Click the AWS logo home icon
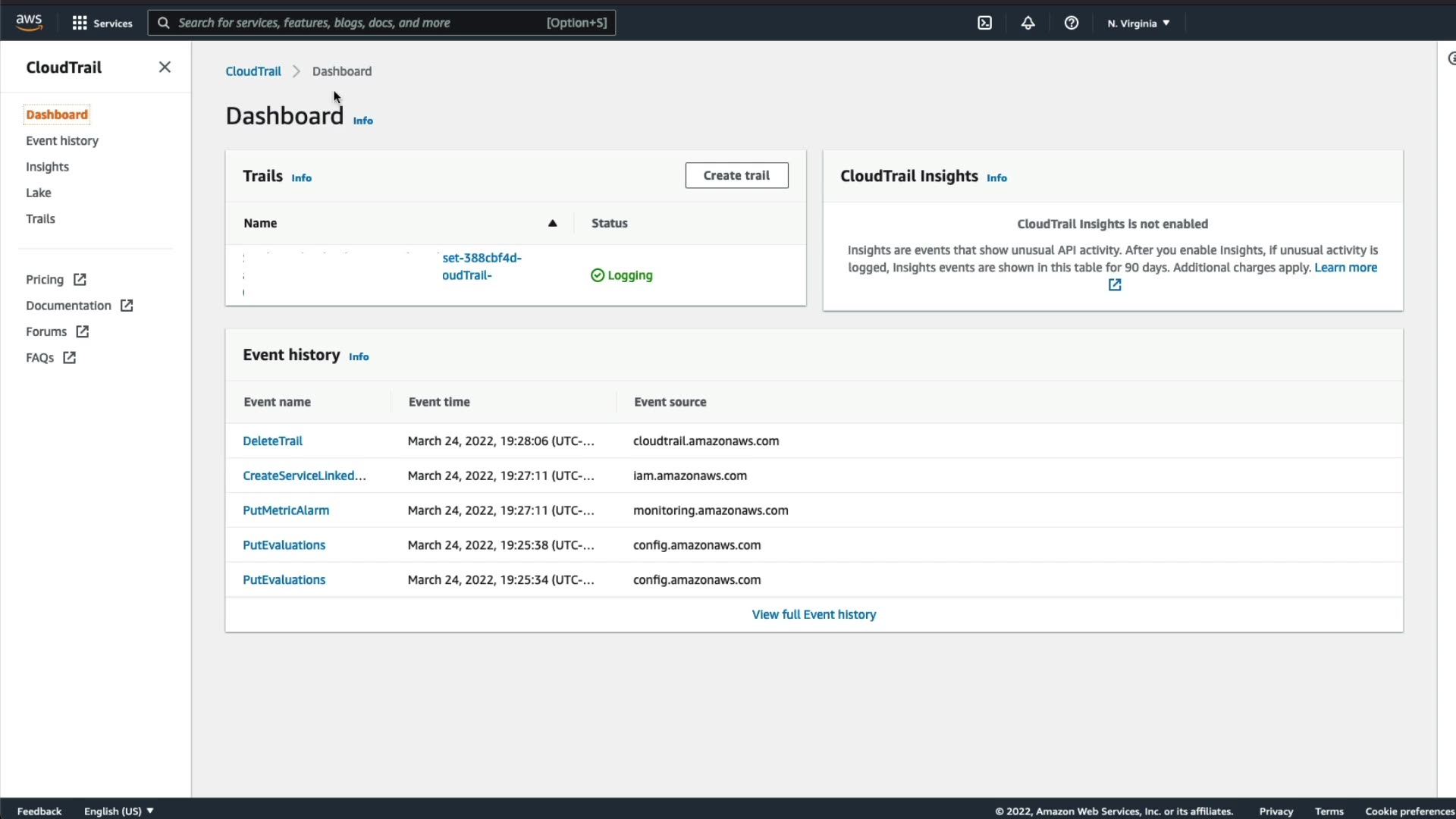Image resolution: width=1456 pixels, height=819 pixels. [x=29, y=23]
